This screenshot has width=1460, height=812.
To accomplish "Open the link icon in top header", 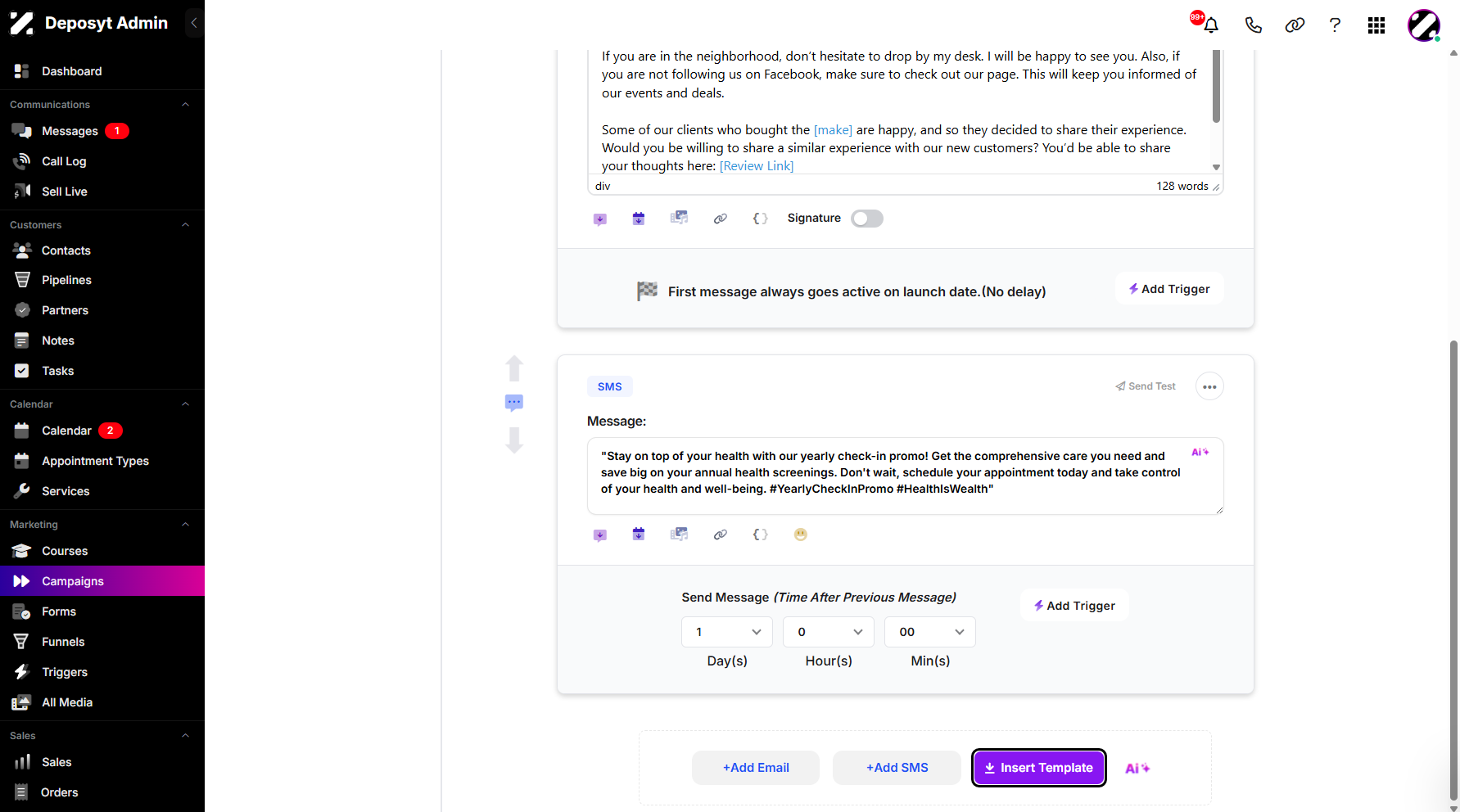I will click(x=1295, y=25).
